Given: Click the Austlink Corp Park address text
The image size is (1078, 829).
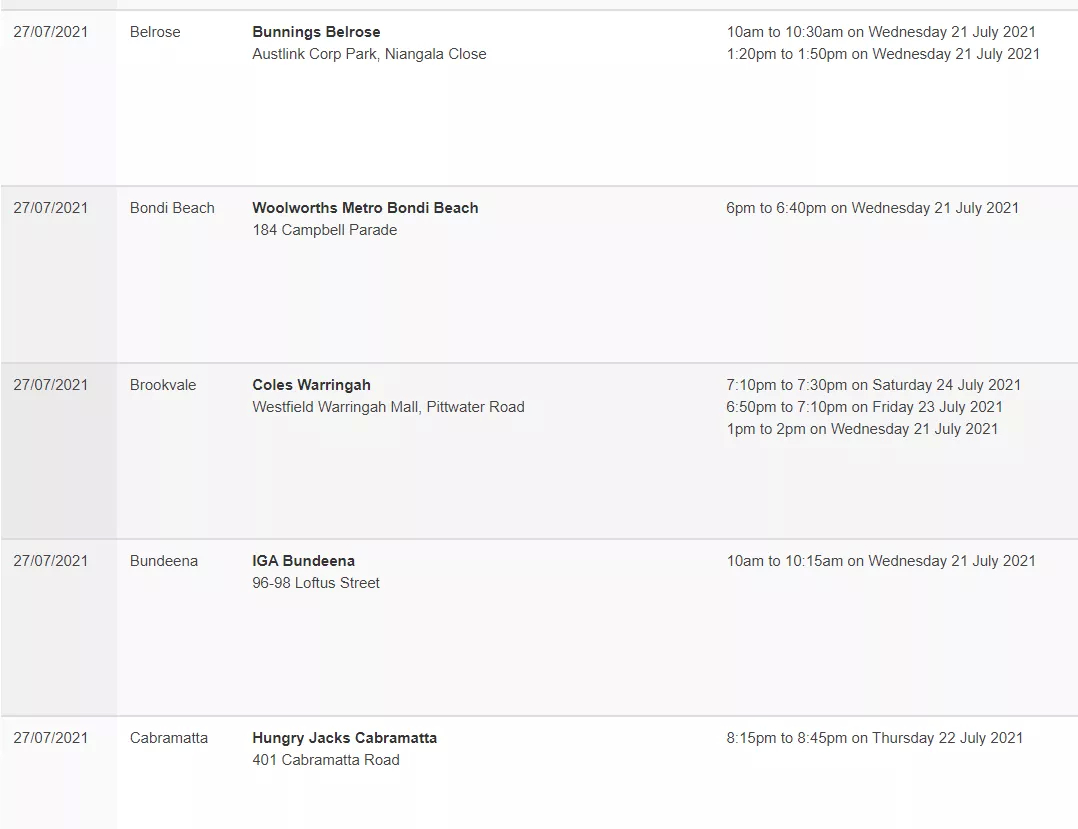Looking at the screenshot, I should point(368,54).
